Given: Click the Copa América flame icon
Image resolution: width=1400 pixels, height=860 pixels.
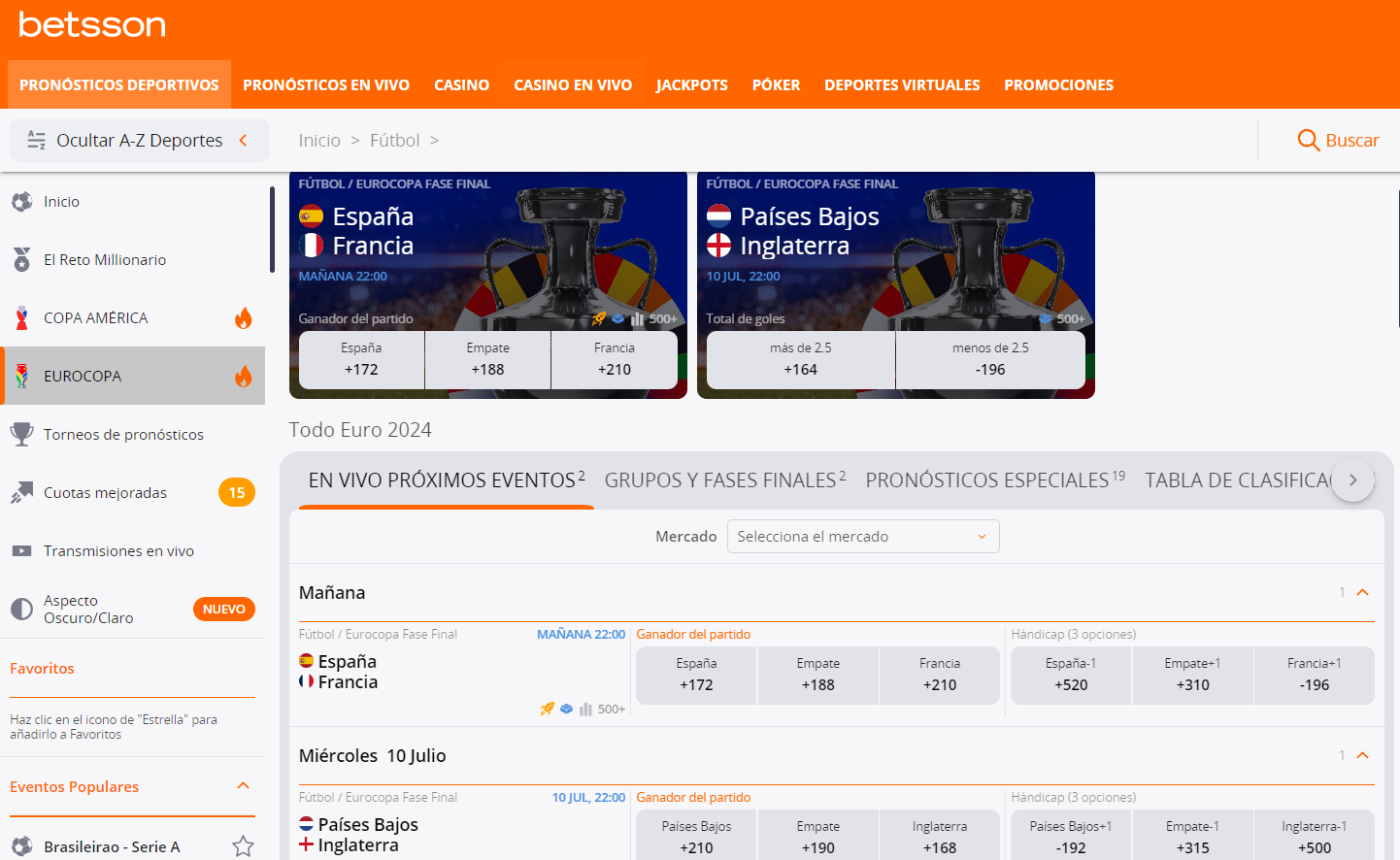Looking at the screenshot, I should pos(244,317).
